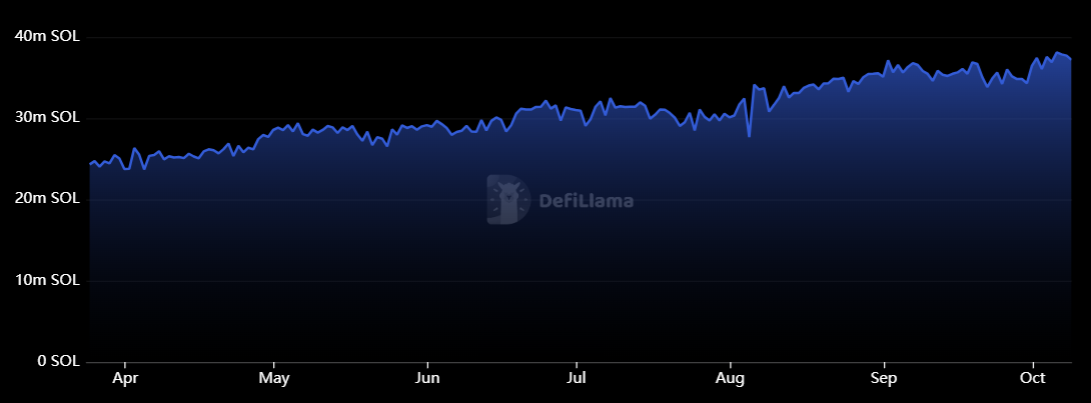The height and width of the screenshot is (403, 1091).
Task: Click the Jun label on the x-axis
Action: [x=427, y=379]
